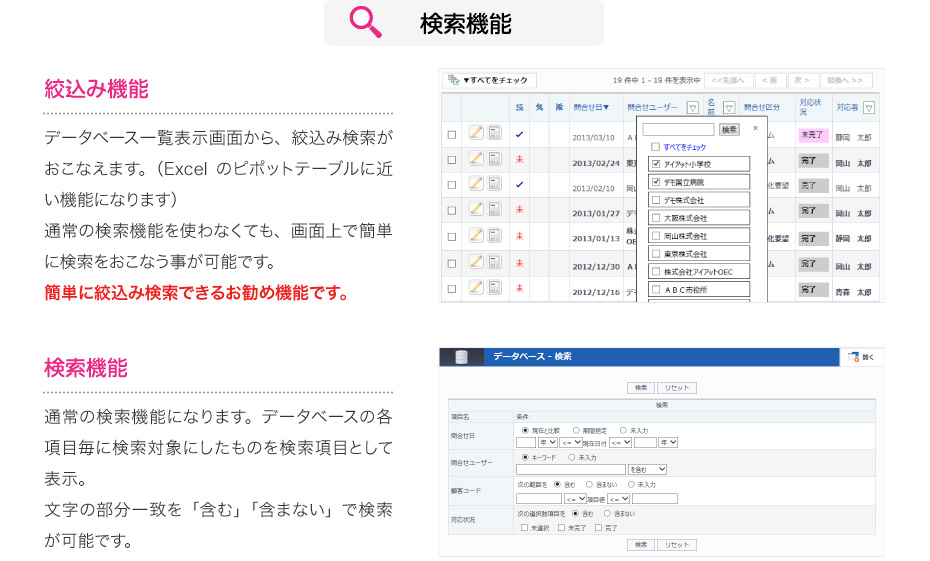Click the 対応状況 column header
Image resolution: width=930 pixels, height=561 pixels.
coord(811,107)
